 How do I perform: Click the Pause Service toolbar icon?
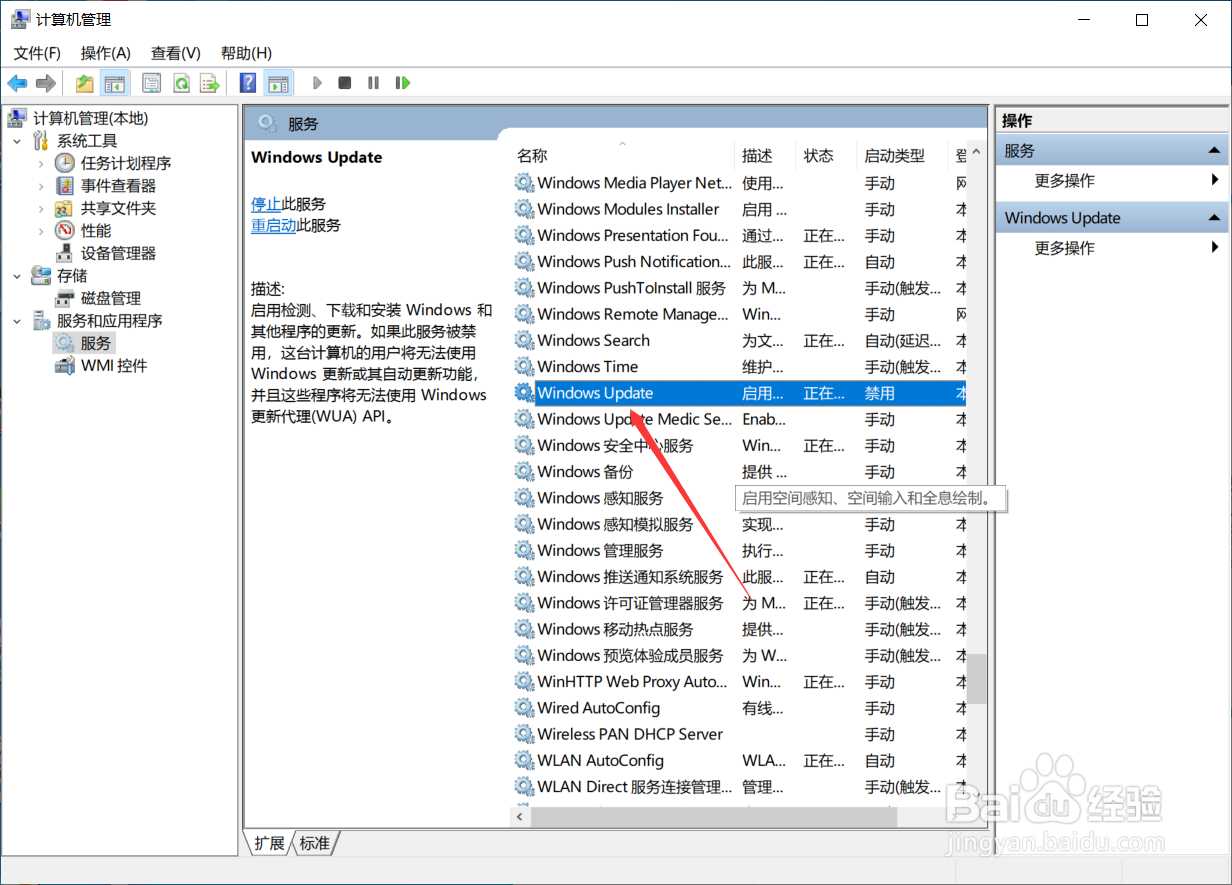point(373,83)
